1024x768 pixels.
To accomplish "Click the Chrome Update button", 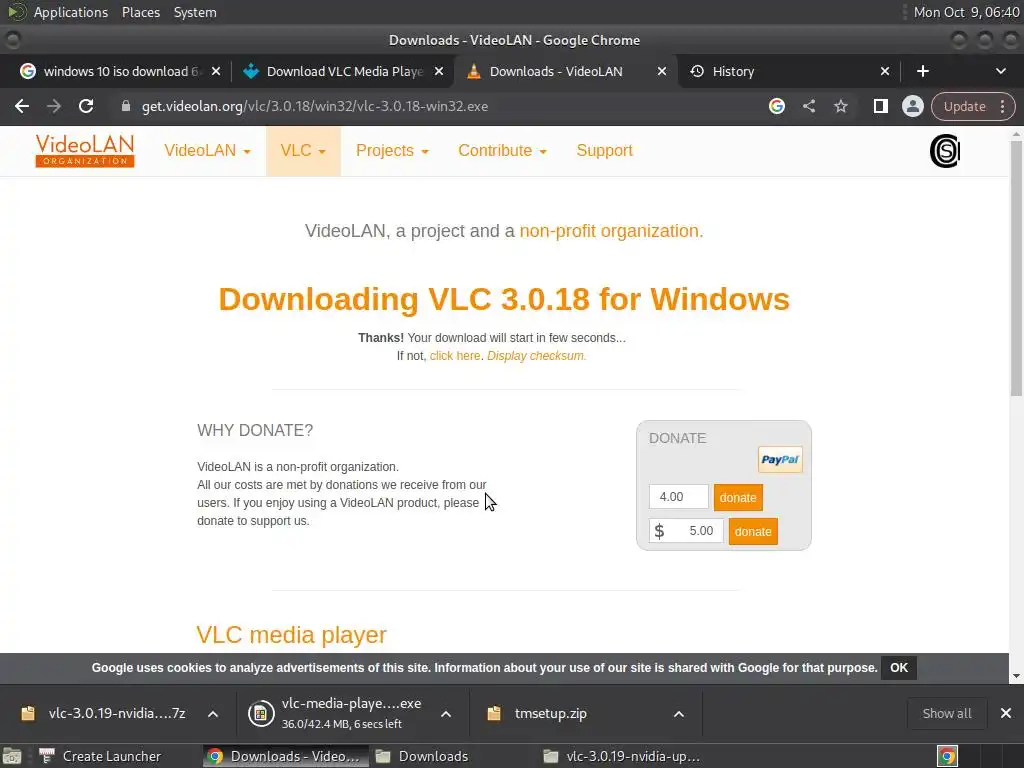I will (x=965, y=106).
